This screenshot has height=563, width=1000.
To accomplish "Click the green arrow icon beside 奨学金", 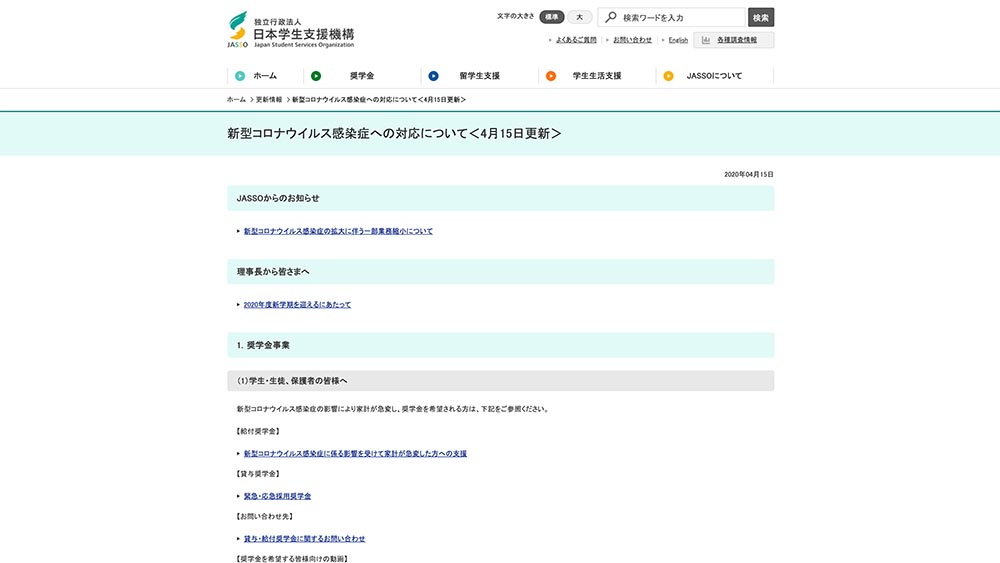I will point(316,76).
